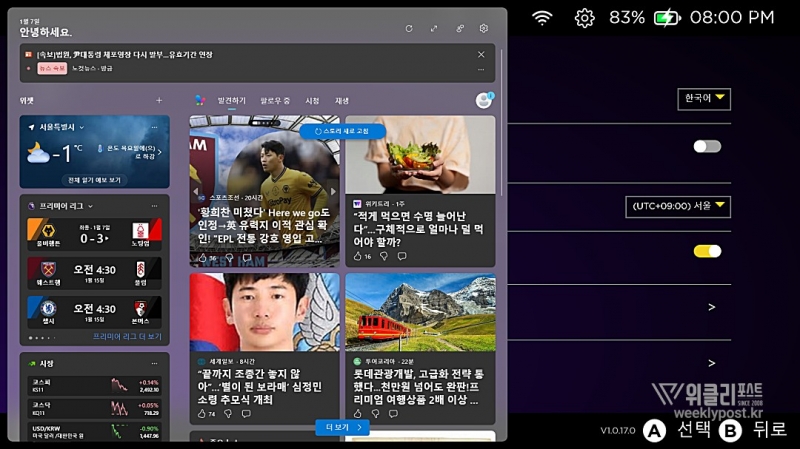Open the > entry just above weeklypost watermark

click(x=712, y=363)
